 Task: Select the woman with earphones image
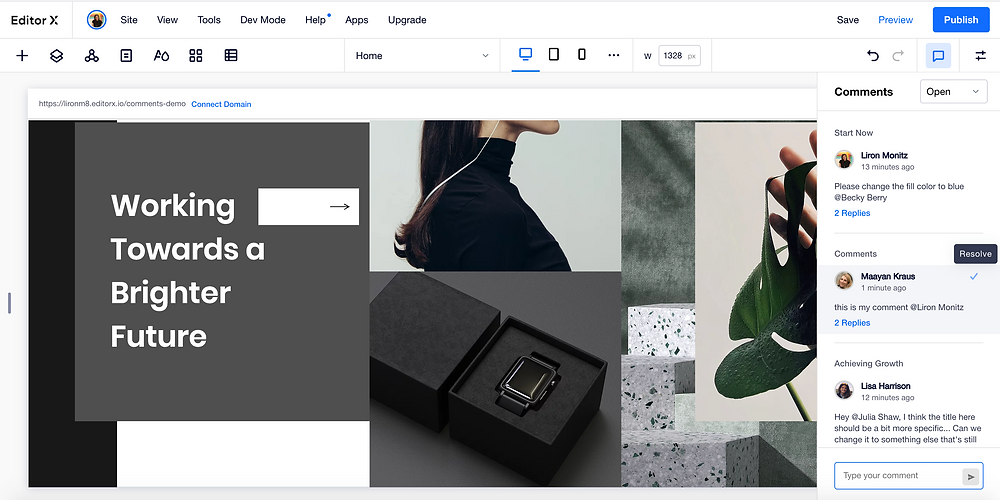(496, 196)
